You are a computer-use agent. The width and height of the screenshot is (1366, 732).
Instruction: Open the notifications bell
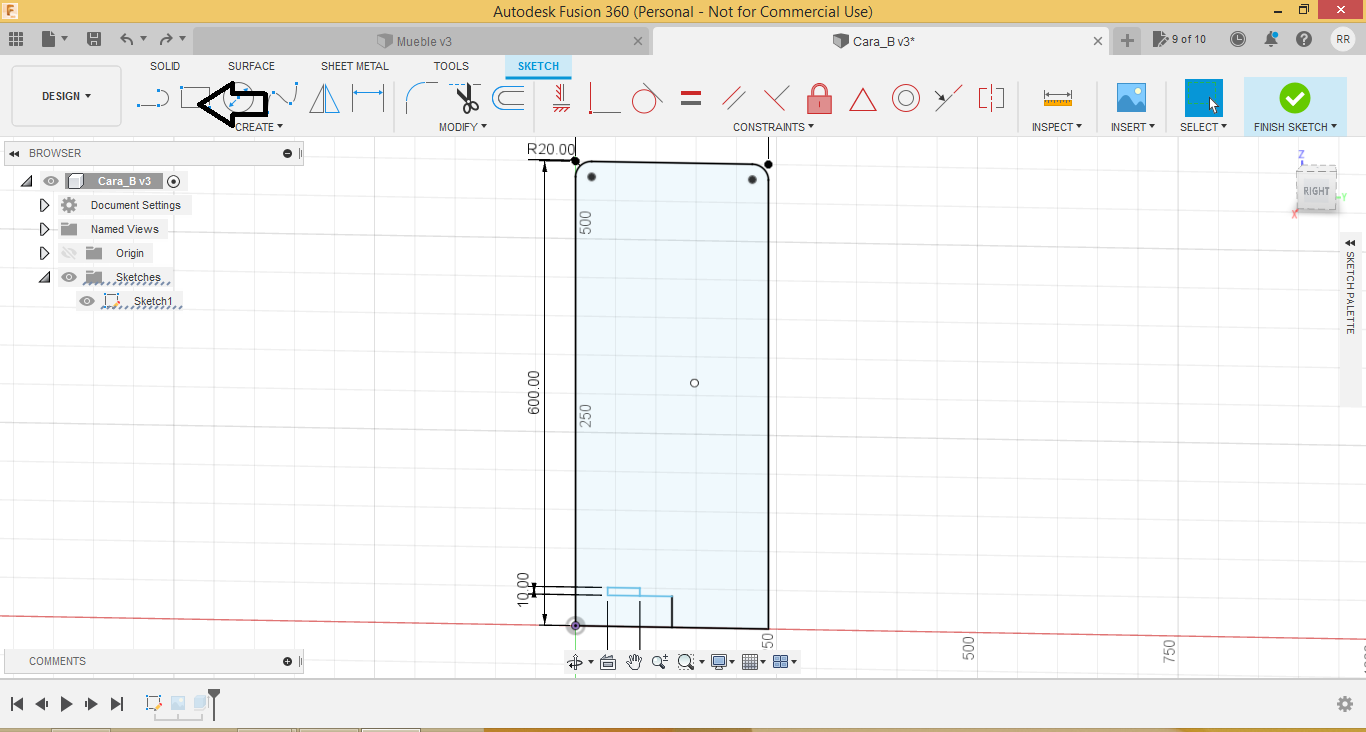[x=1271, y=39]
